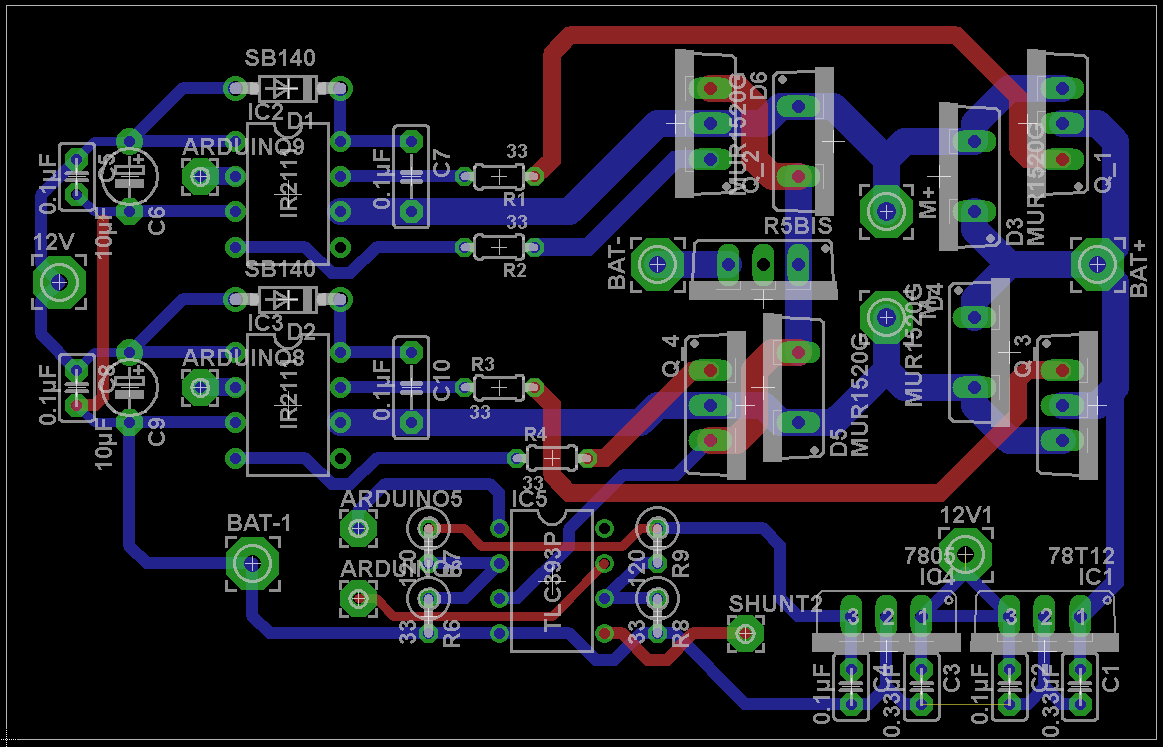Select the BAT-1 pad

252,563
